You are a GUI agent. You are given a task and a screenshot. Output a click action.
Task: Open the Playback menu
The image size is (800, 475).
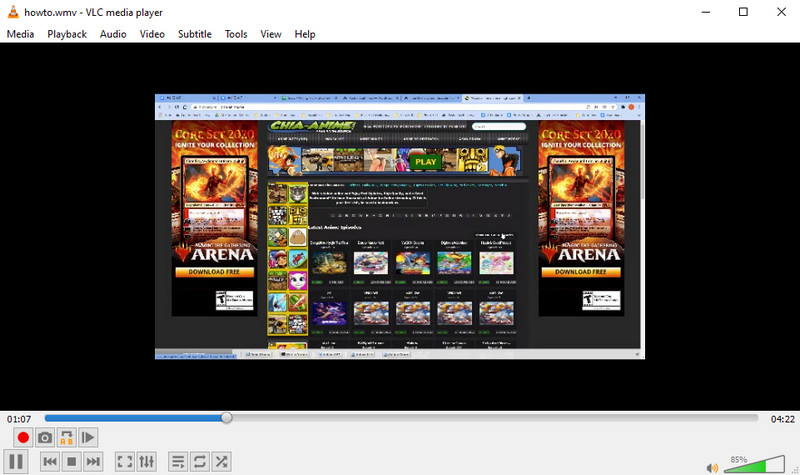67,34
